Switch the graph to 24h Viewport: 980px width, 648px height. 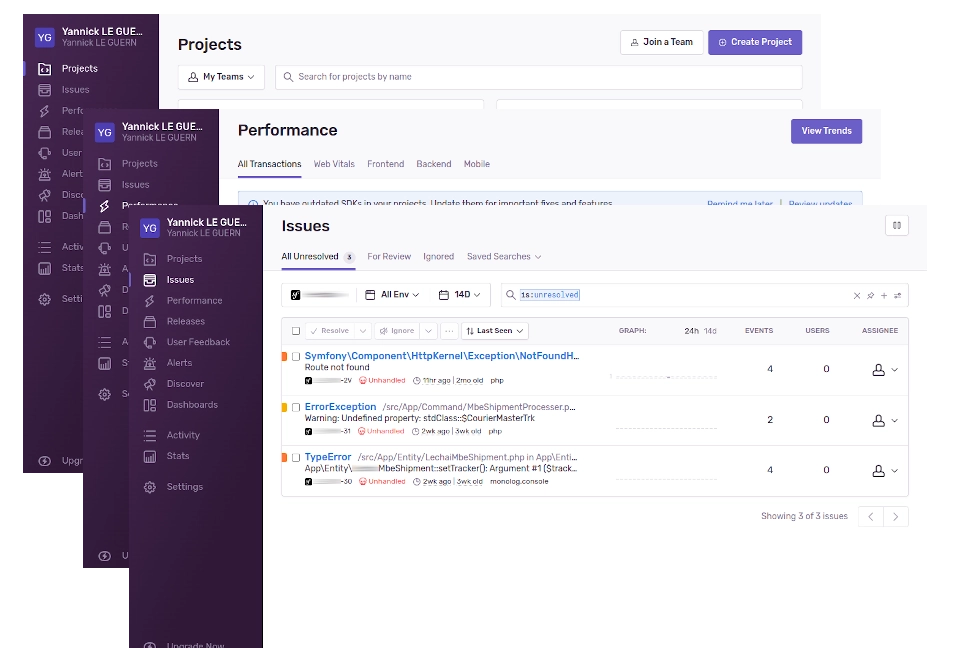[691, 331]
